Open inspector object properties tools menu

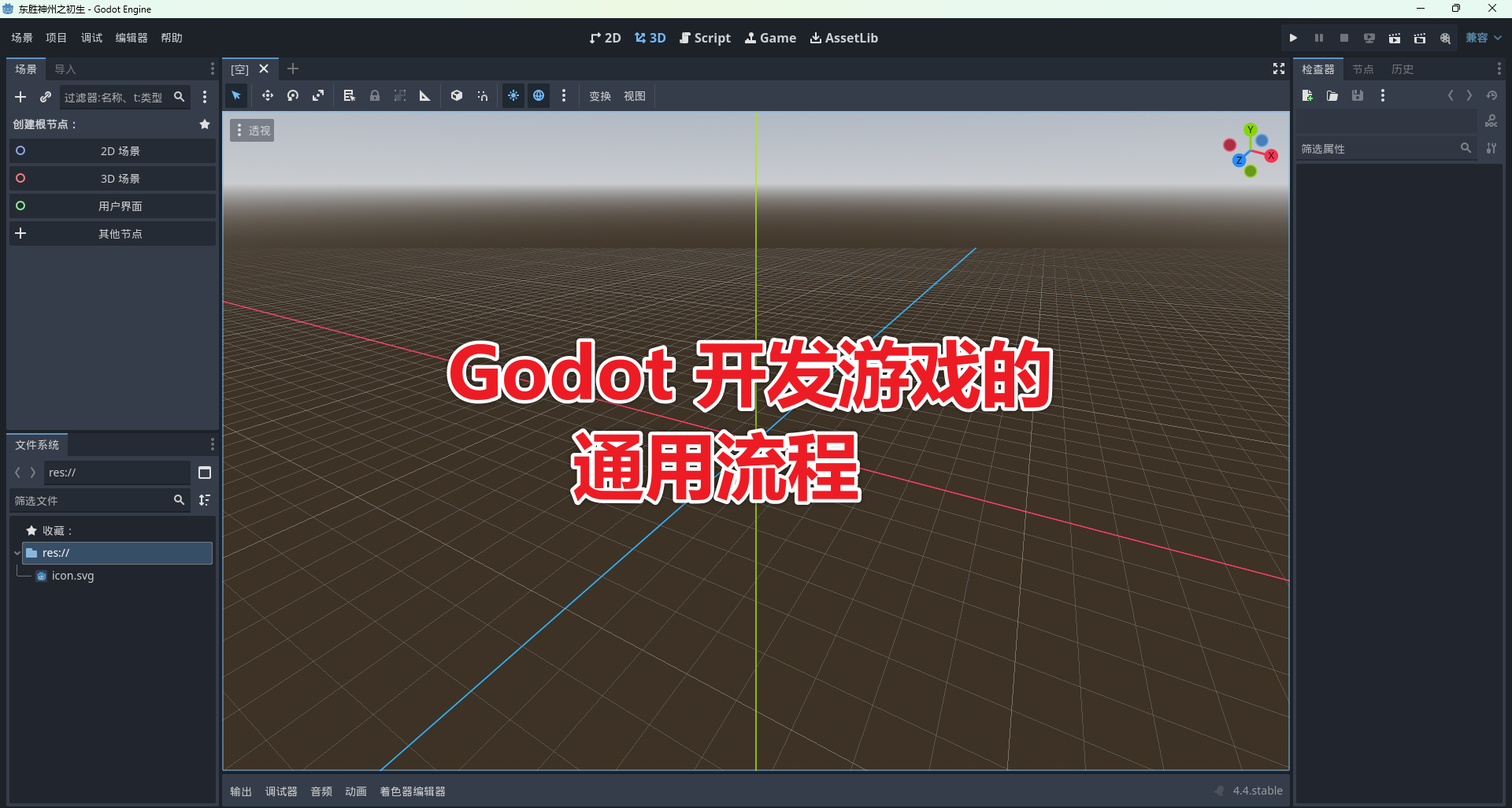1492,149
